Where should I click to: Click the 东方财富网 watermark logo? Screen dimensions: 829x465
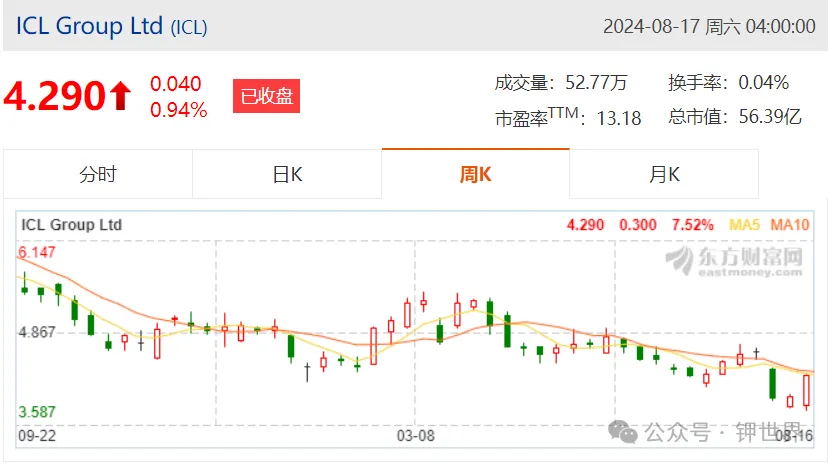[x=734, y=261]
